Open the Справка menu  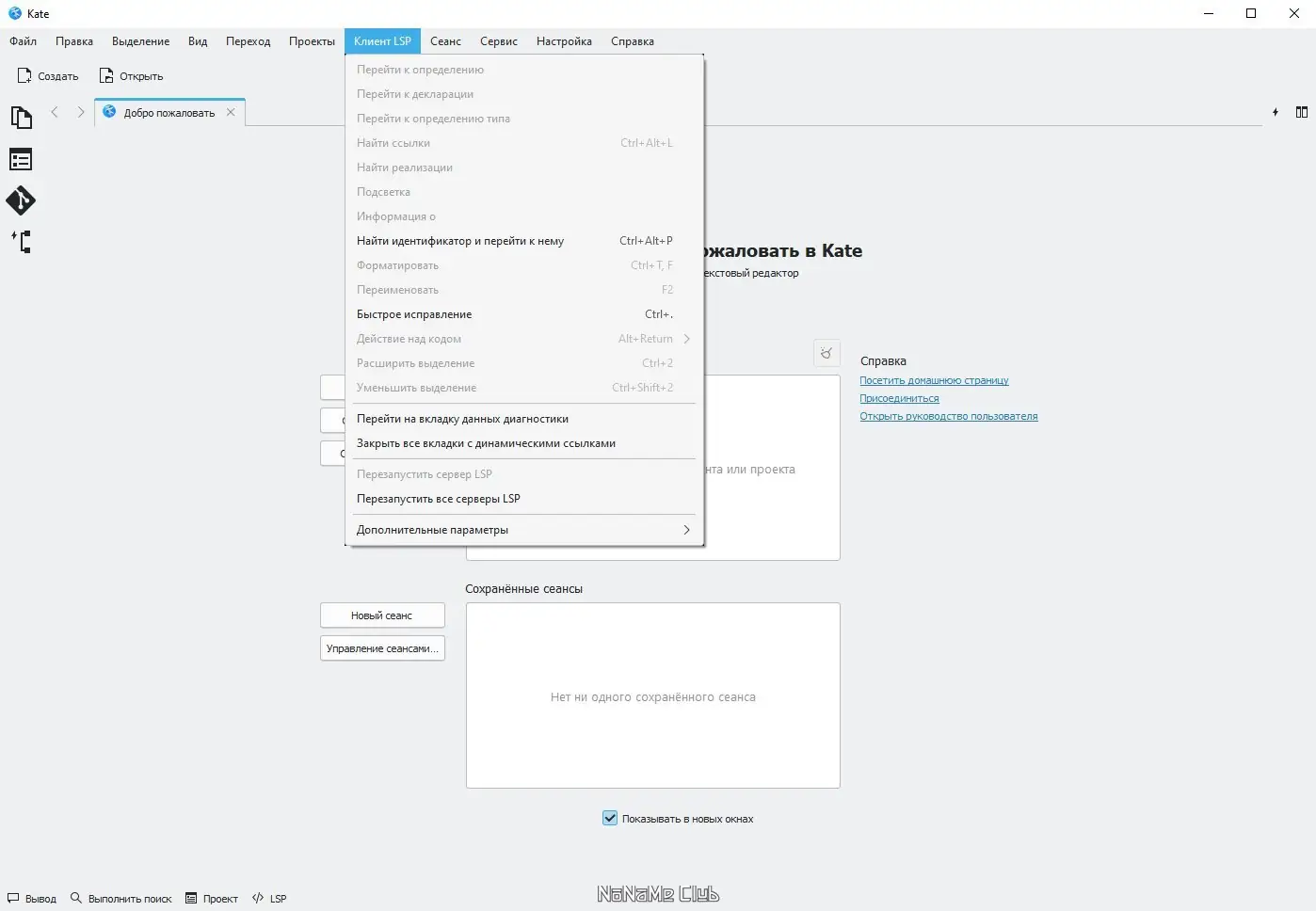tap(633, 41)
